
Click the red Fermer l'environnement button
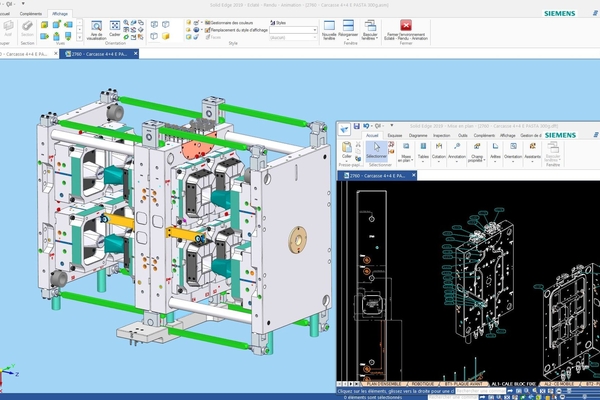405,28
